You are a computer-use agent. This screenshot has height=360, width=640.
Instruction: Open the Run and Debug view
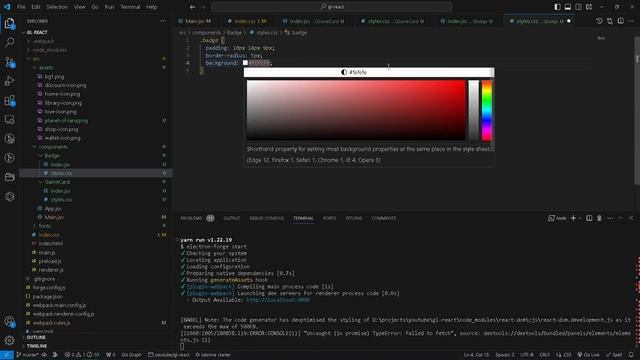tap(9, 81)
